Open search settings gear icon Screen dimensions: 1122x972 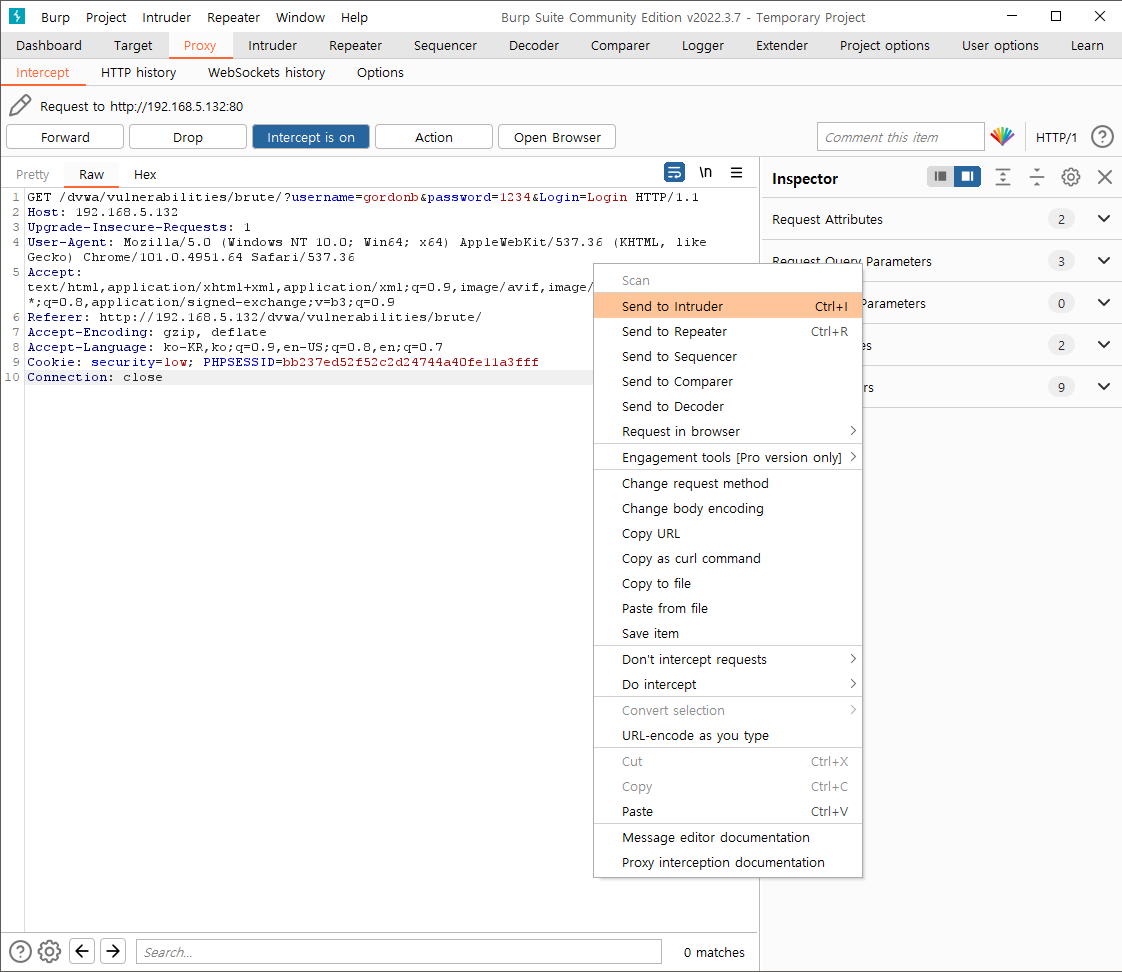point(49,951)
